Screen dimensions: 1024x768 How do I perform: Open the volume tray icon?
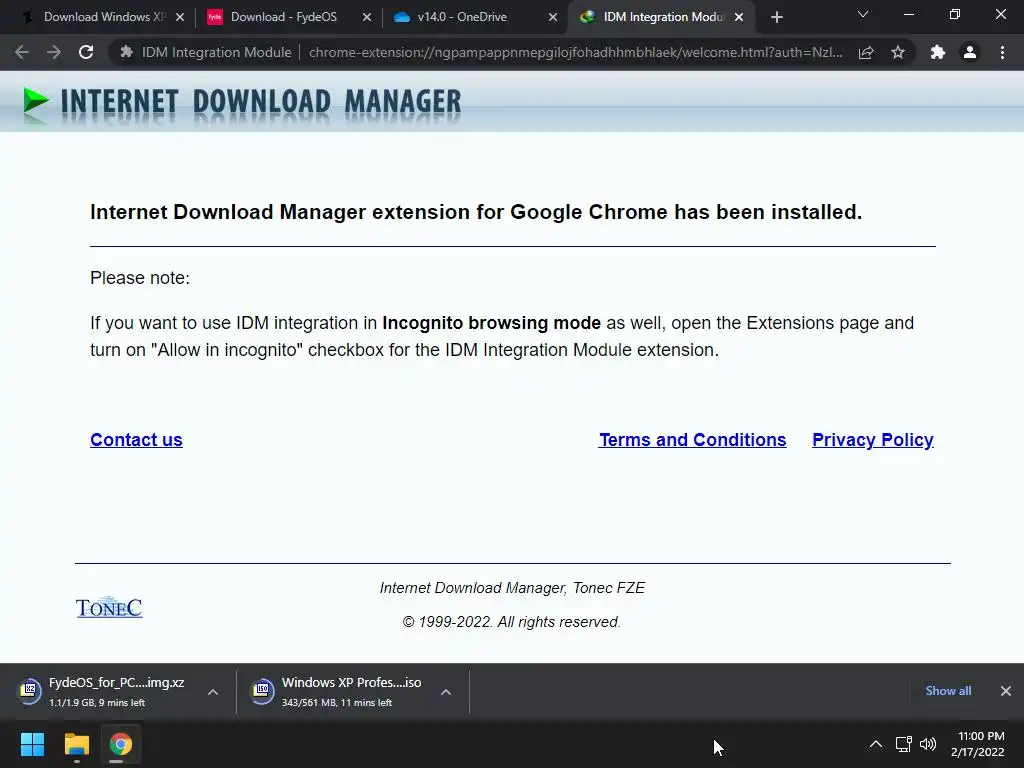pos(927,744)
